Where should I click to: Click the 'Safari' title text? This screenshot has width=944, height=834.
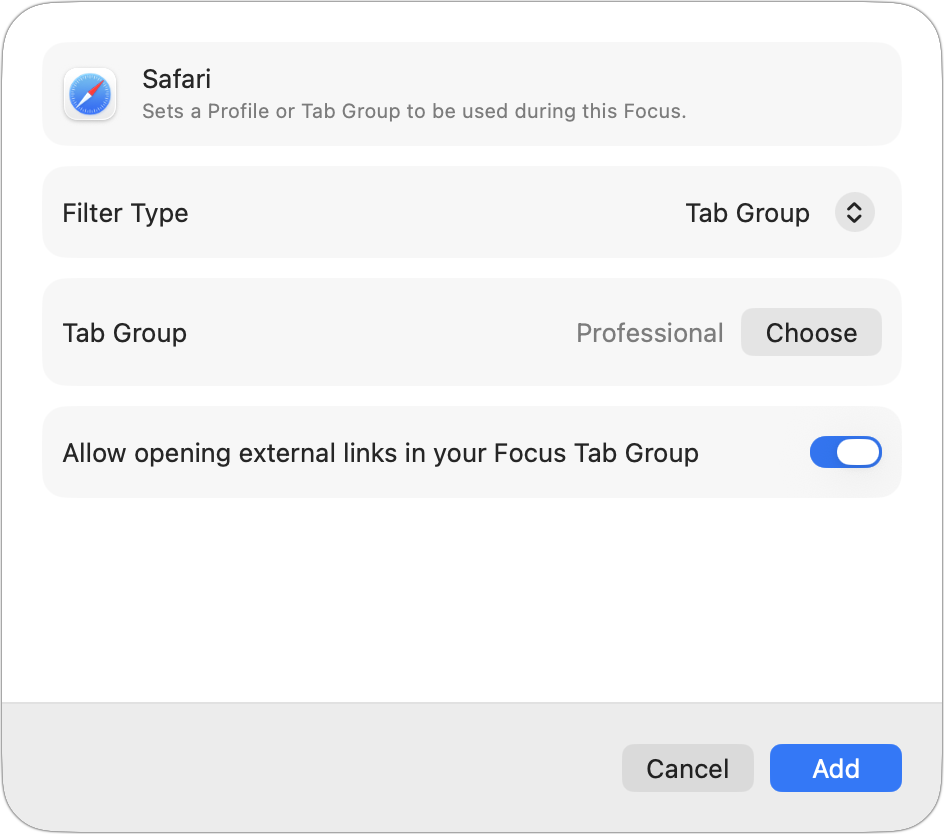pos(177,79)
